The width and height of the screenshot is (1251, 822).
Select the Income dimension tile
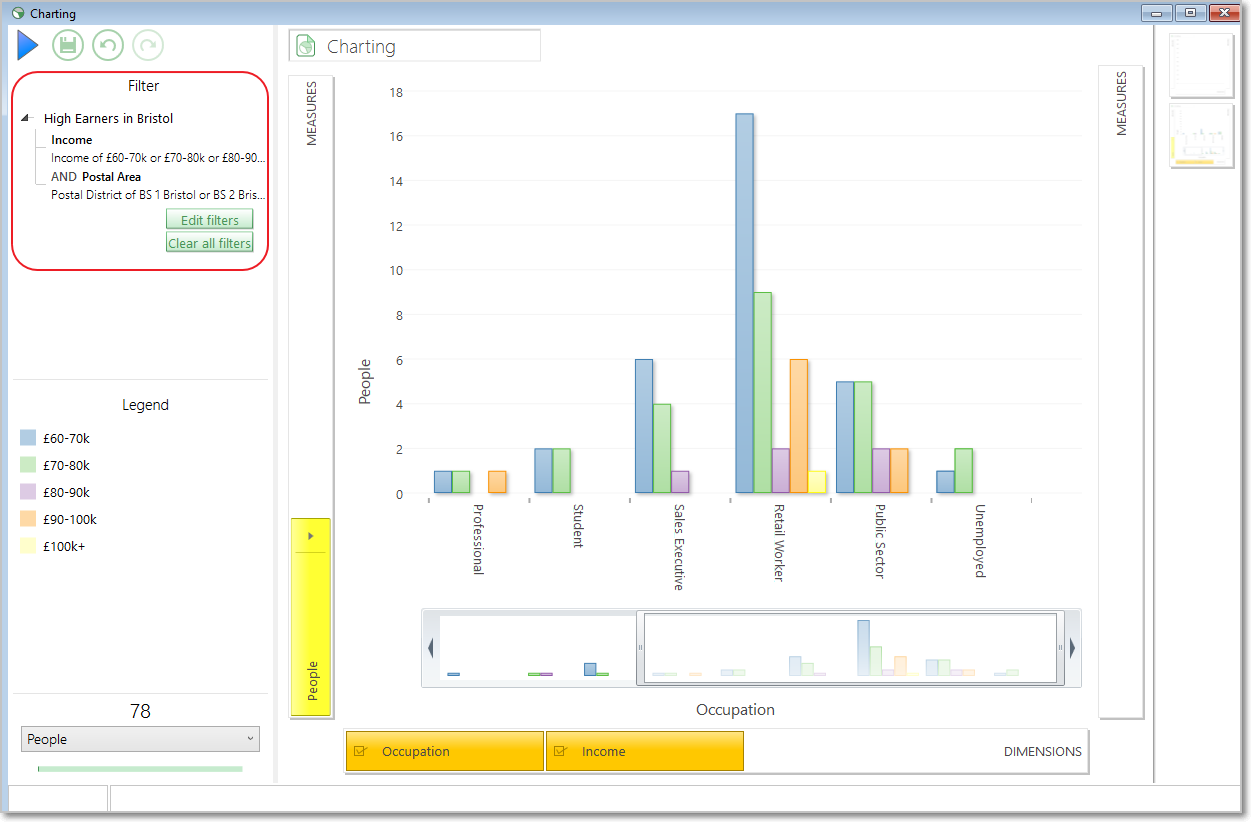tap(645, 751)
